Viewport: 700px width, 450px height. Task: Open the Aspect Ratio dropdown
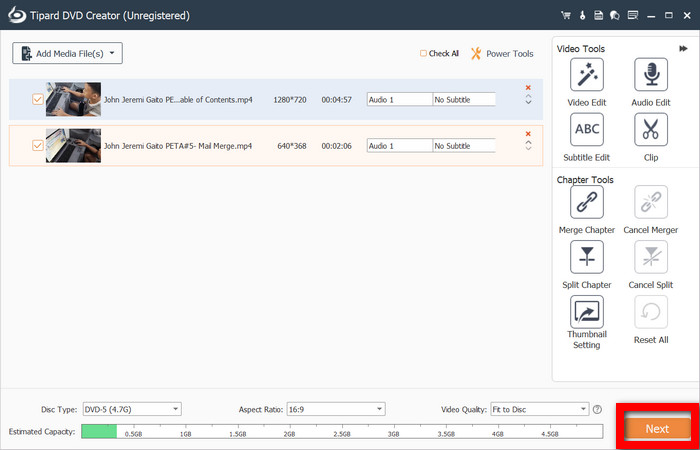tap(336, 409)
